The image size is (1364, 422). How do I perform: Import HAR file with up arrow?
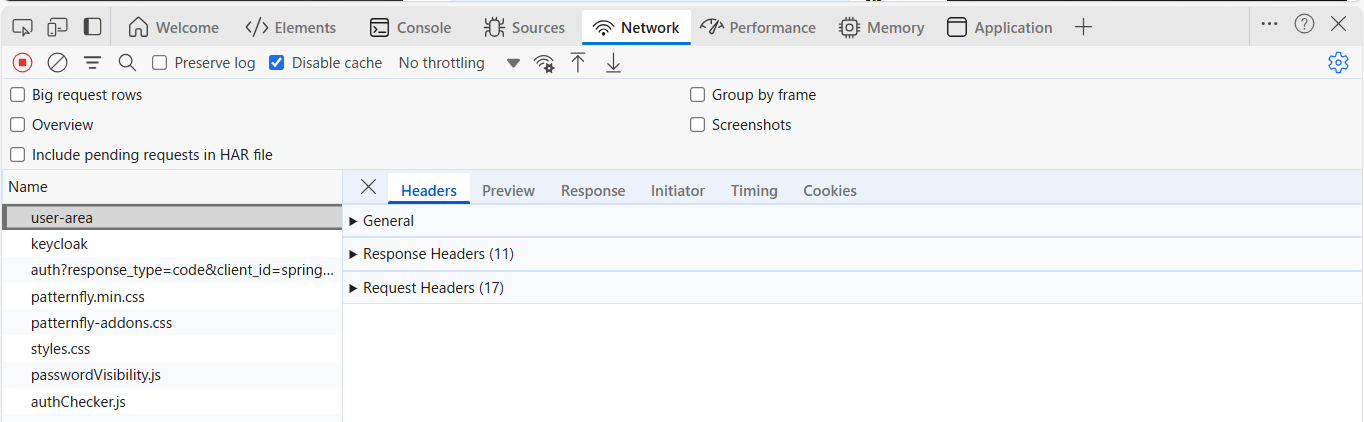coord(578,63)
